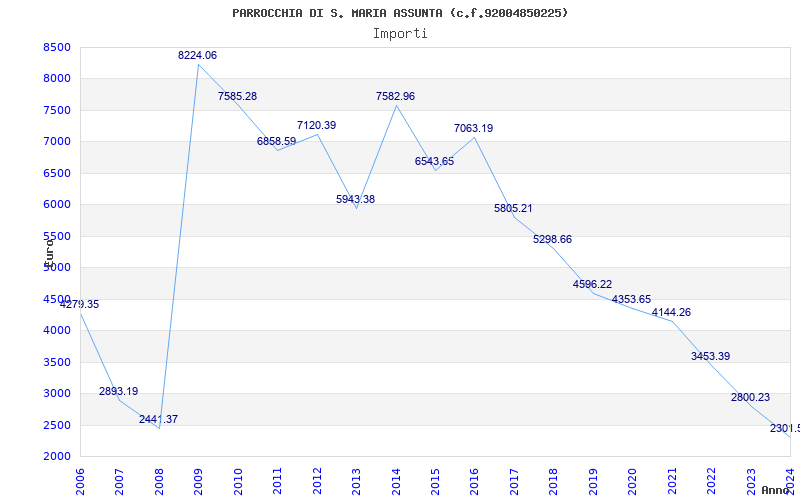
Task: Click the 2010 x-axis year label
Action: point(238,482)
